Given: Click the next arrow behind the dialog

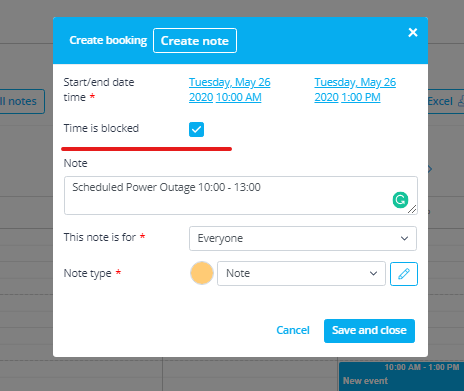Looking at the screenshot, I should (x=430, y=169).
